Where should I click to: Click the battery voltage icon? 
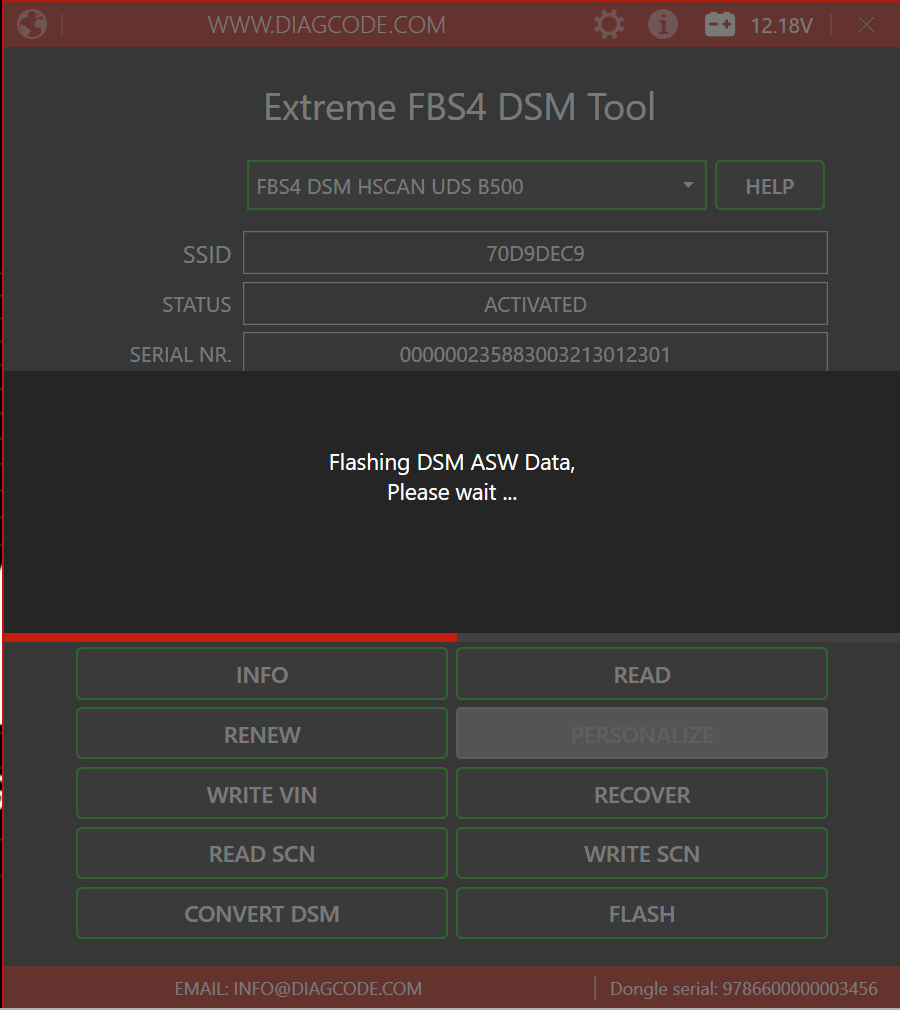720,25
